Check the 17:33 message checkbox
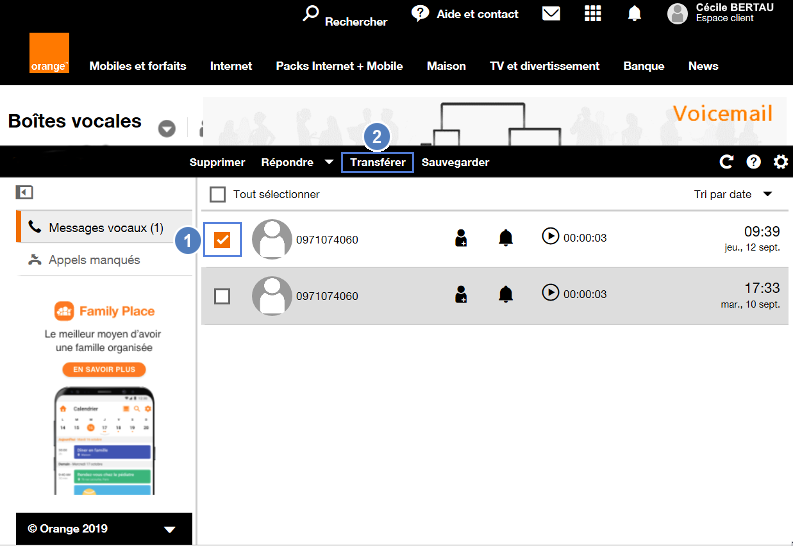Screen dimensions: 793x546 222,296
